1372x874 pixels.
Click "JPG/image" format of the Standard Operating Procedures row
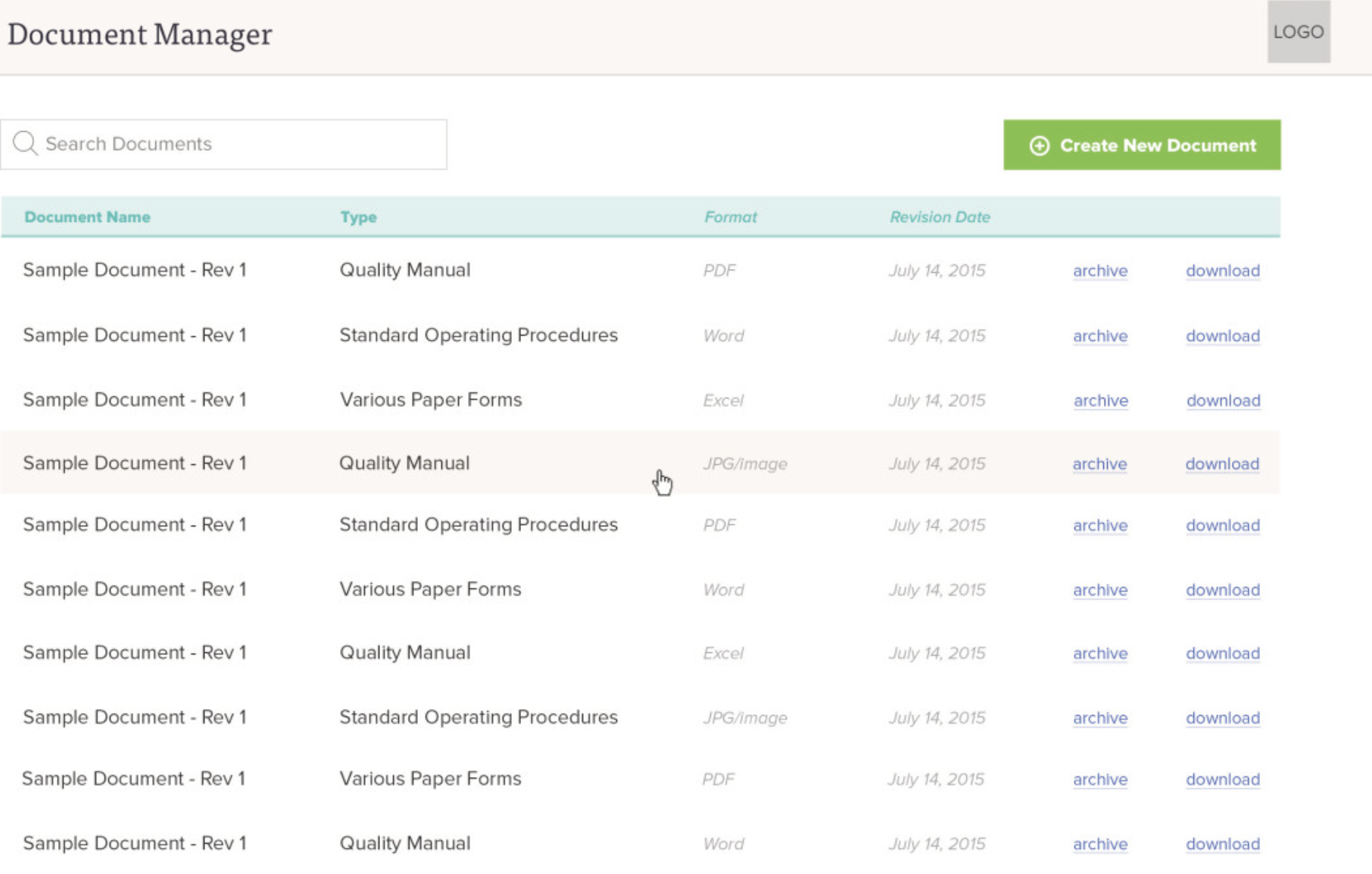pos(745,718)
